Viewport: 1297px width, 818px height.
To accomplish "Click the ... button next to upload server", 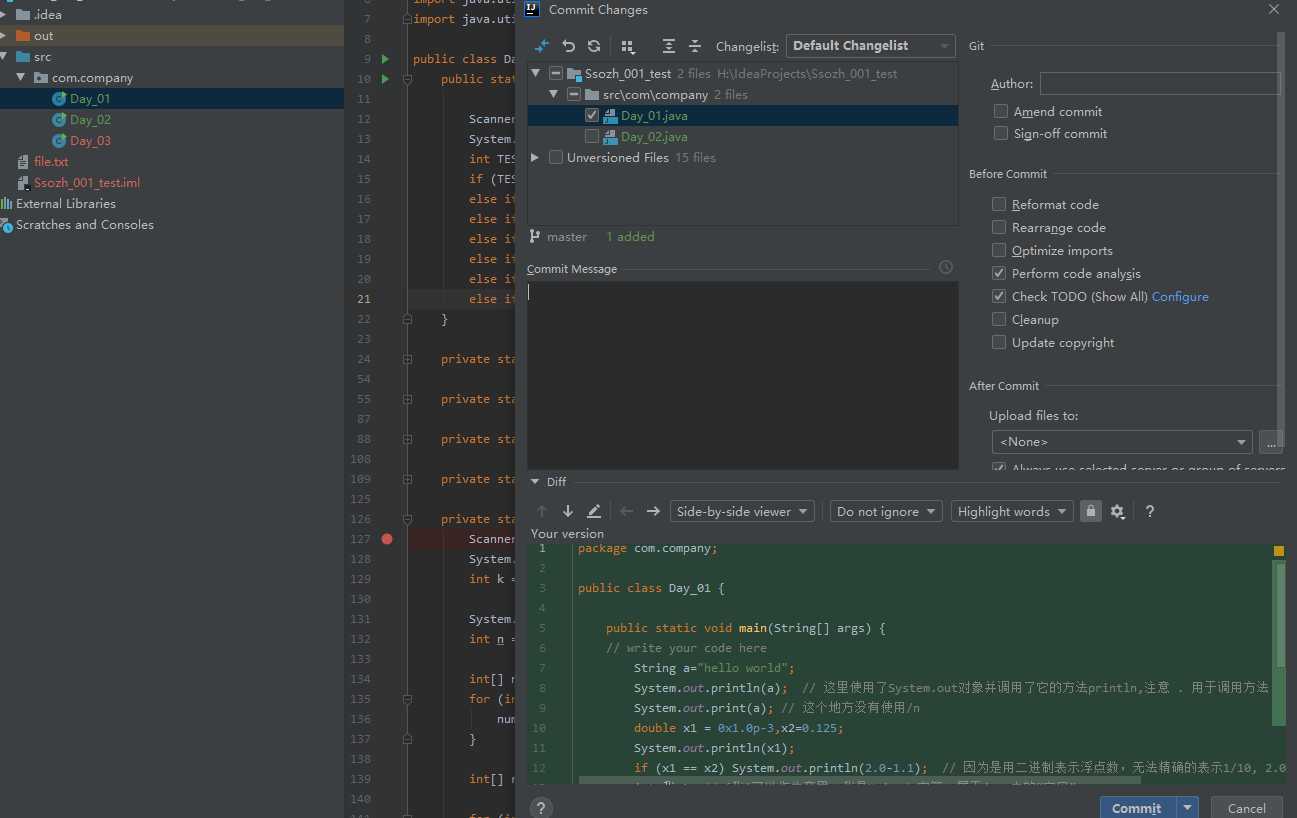I will click(x=1271, y=441).
